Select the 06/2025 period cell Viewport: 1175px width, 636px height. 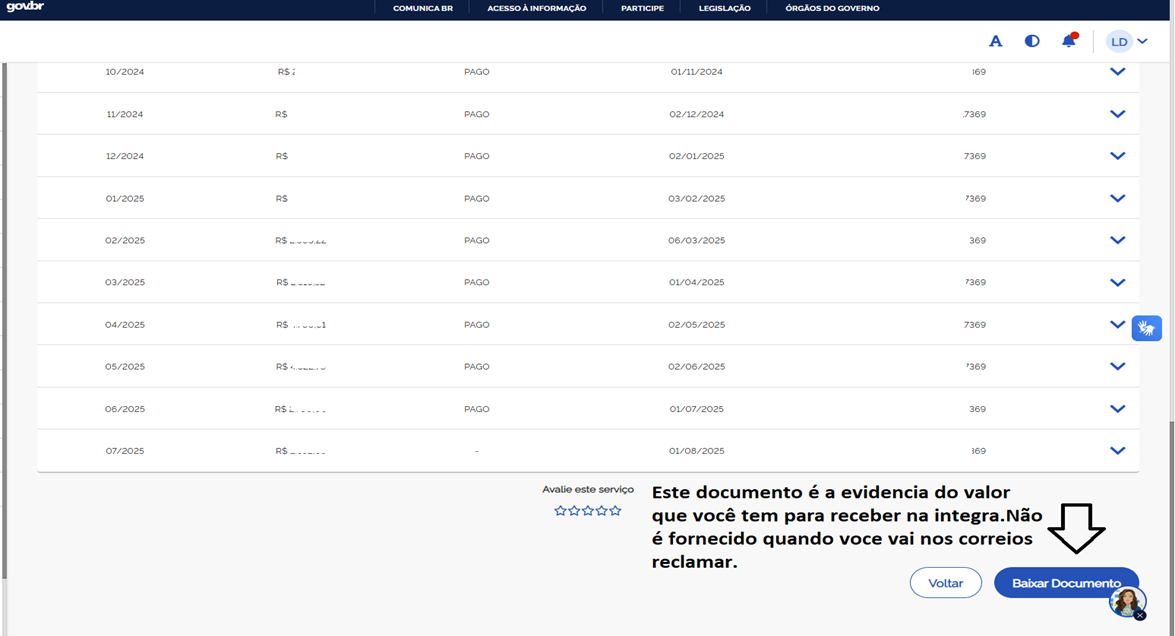[x=124, y=409]
